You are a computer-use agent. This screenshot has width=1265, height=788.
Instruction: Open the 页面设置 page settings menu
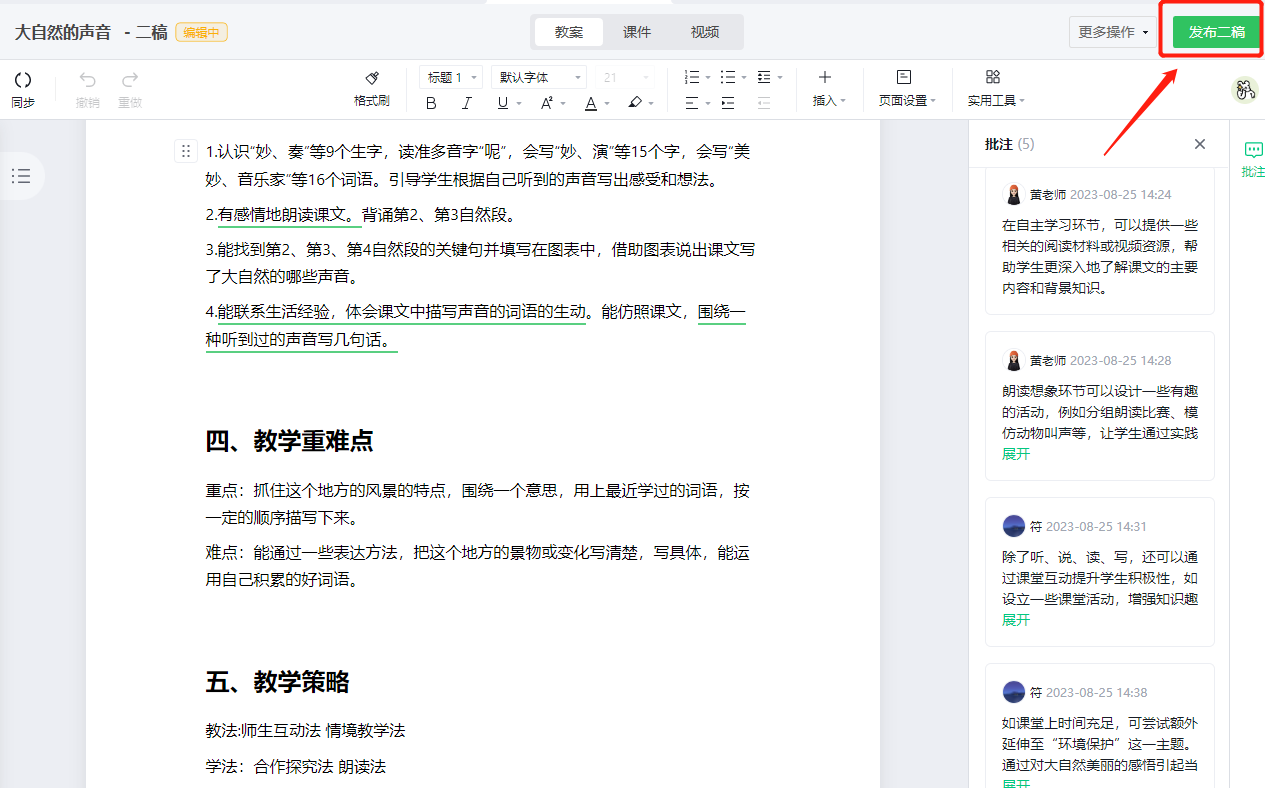(x=907, y=88)
